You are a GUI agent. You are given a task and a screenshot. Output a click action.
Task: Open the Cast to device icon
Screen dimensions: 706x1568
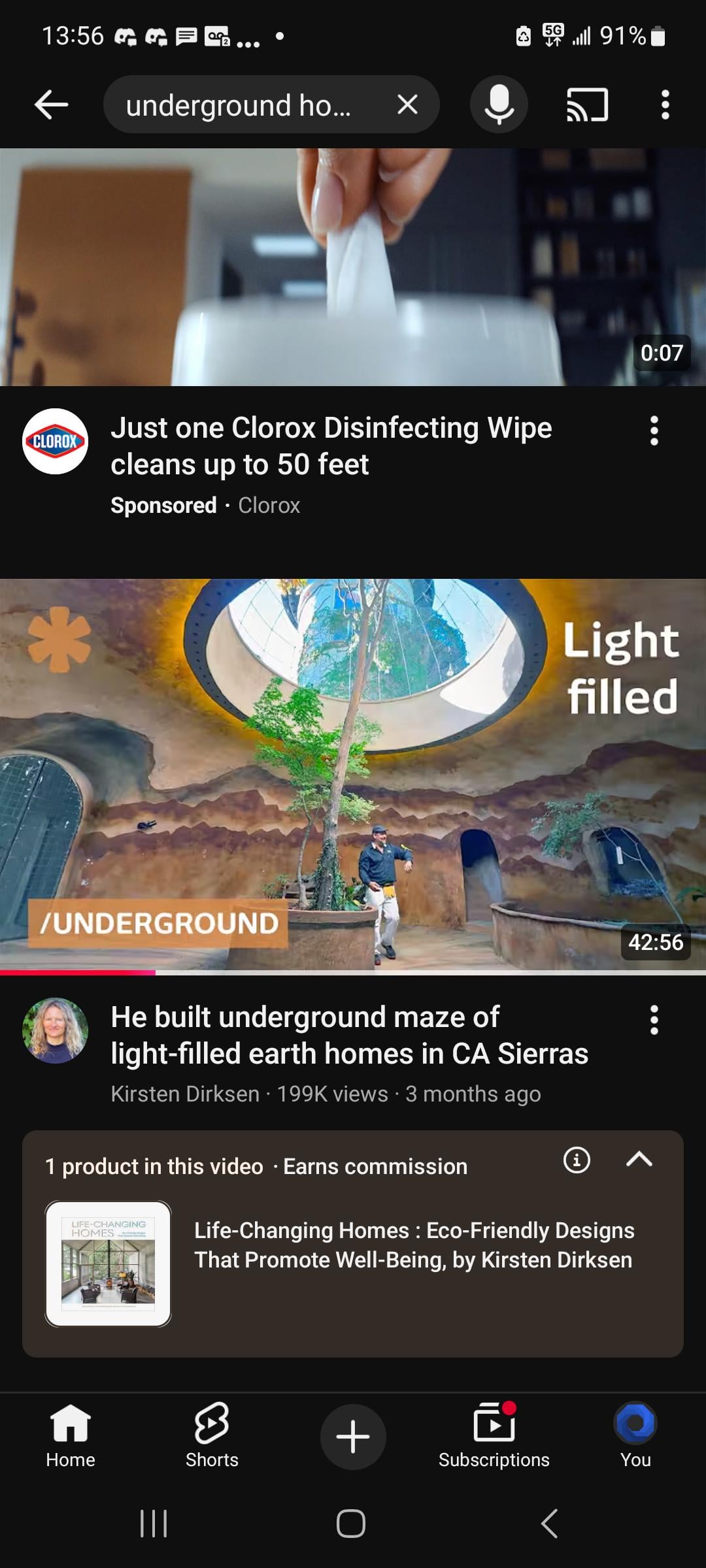[x=587, y=105]
